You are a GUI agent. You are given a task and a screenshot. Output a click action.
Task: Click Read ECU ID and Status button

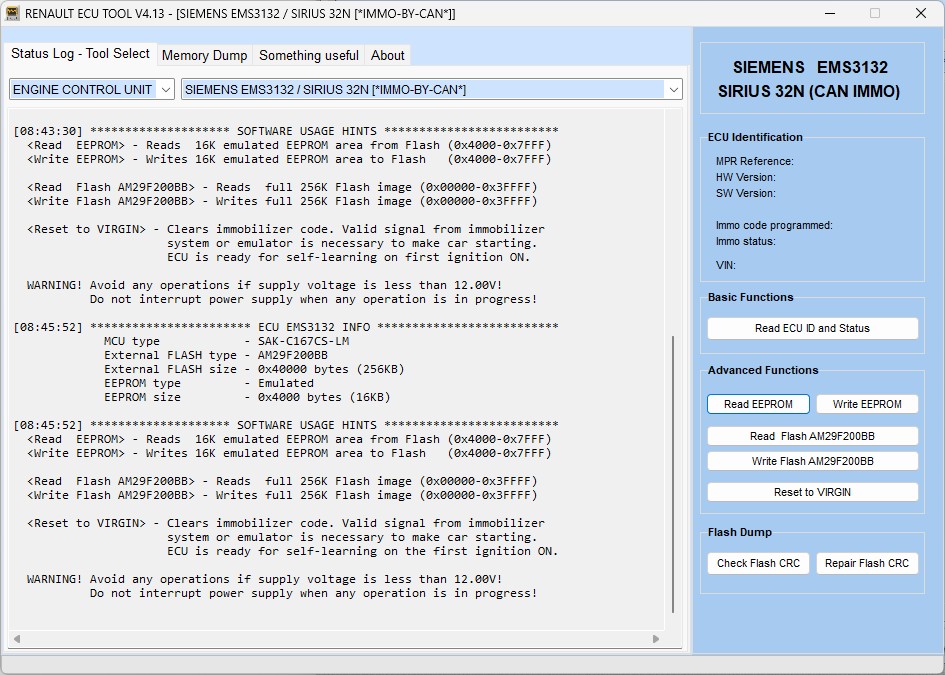pos(812,328)
